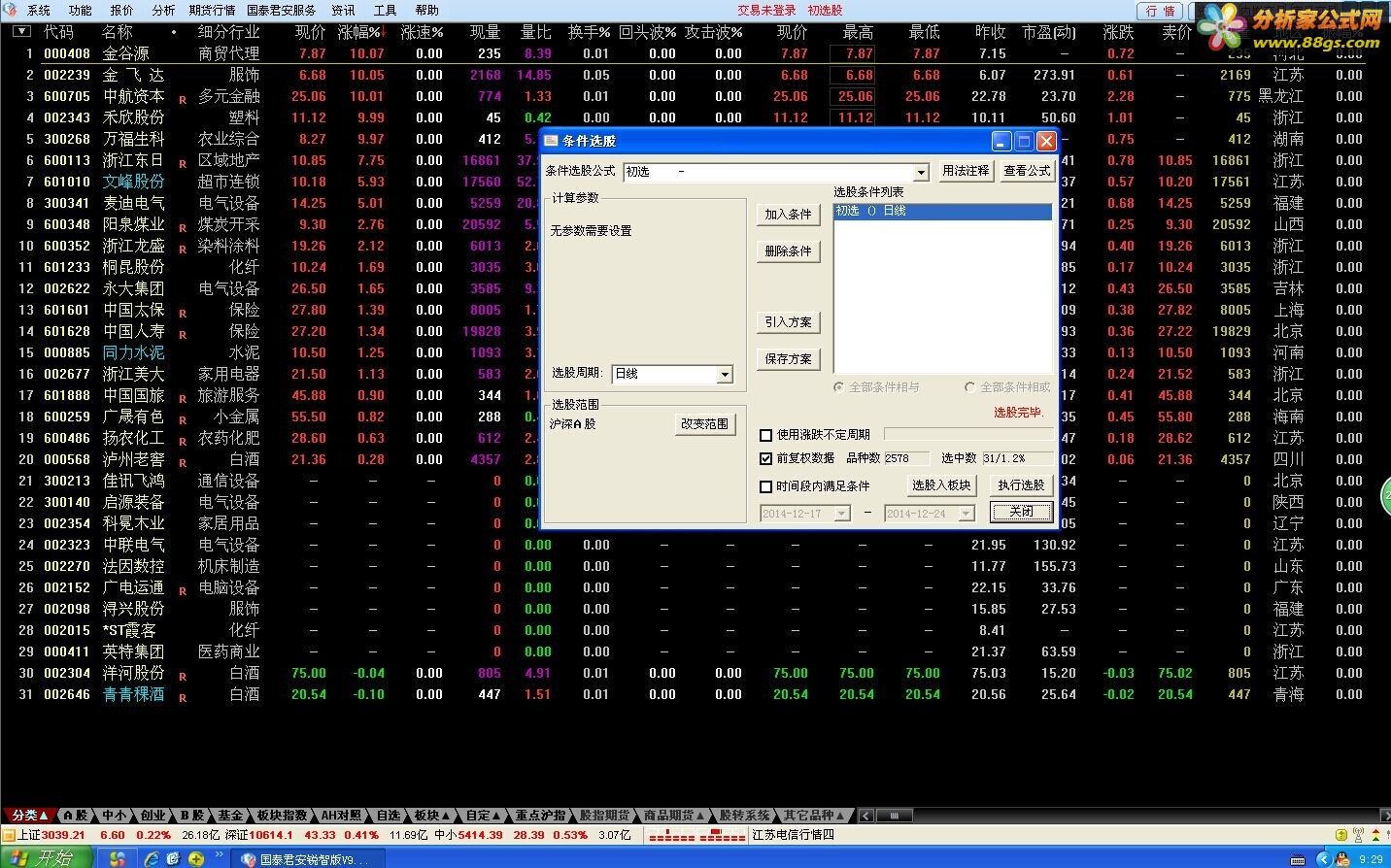This screenshot has width=1391, height=868.
Task: Click the 选股入板块 button
Action: pos(940,485)
